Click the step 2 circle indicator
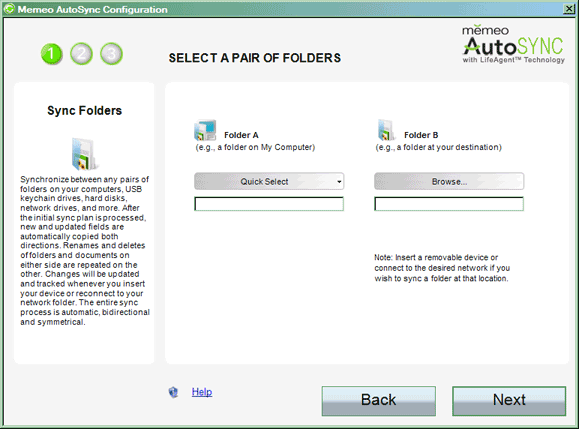 click(82, 54)
